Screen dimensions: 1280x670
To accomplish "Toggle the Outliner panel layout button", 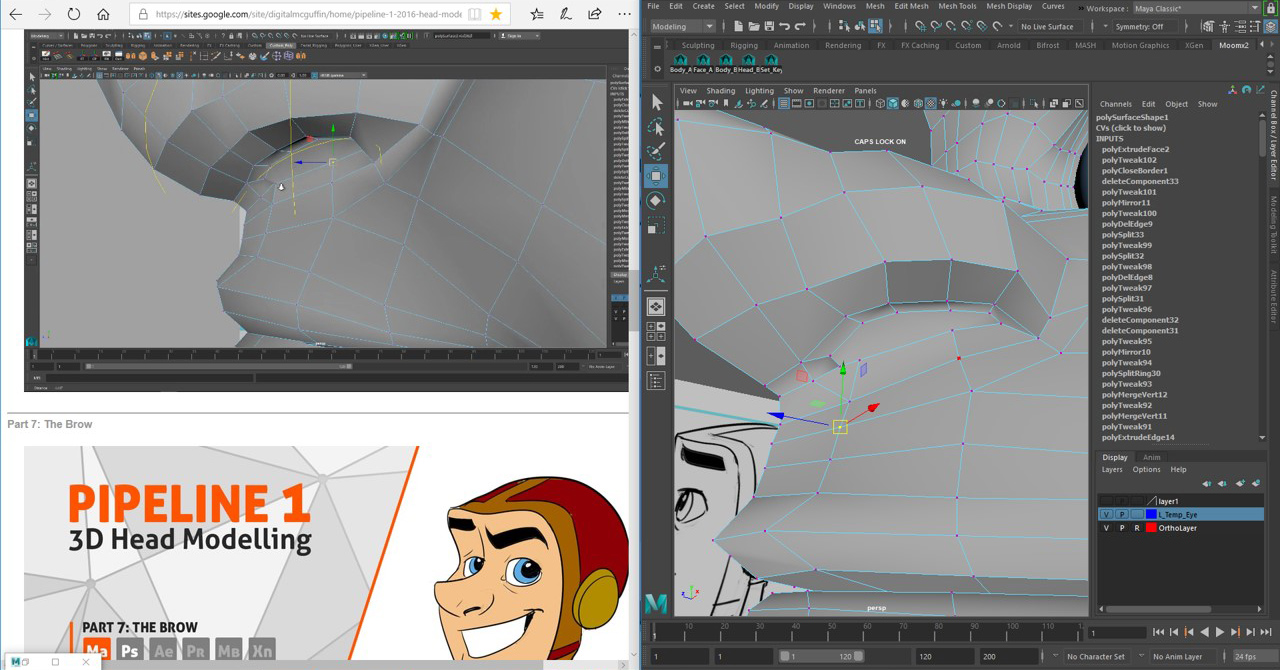I will pyautogui.click(x=656, y=380).
